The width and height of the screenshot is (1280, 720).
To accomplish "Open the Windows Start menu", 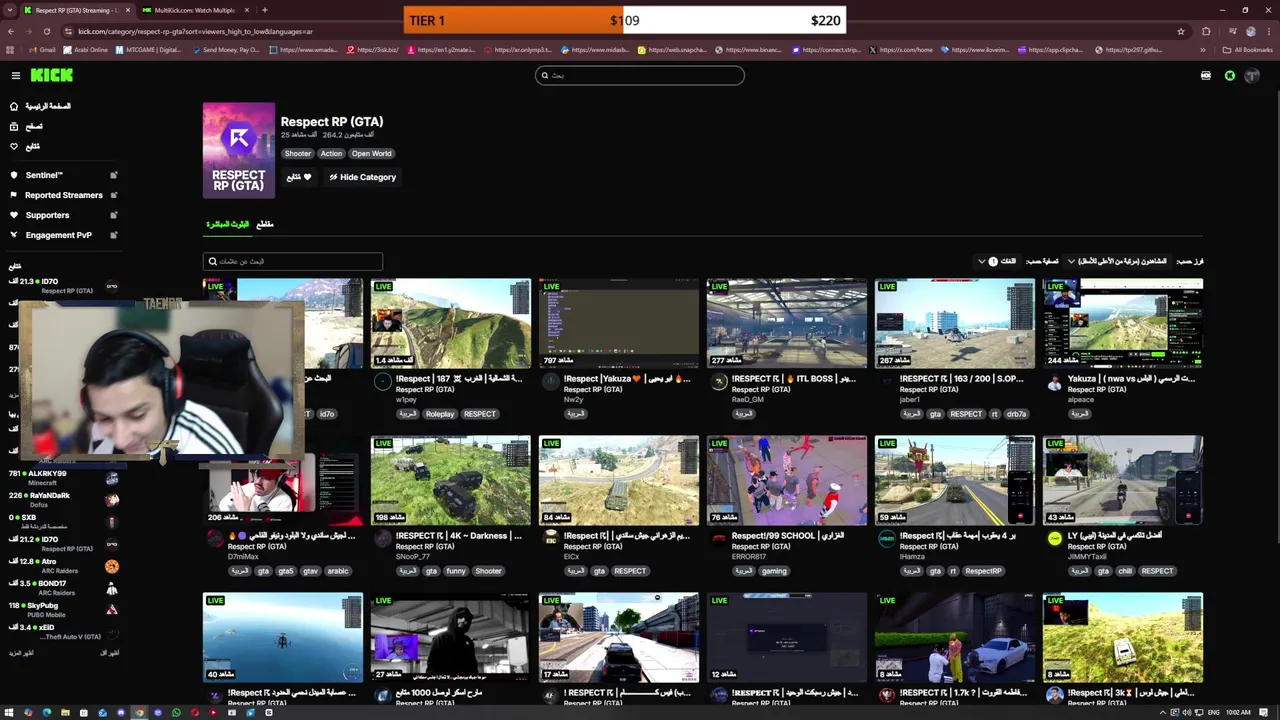I will coord(9,712).
